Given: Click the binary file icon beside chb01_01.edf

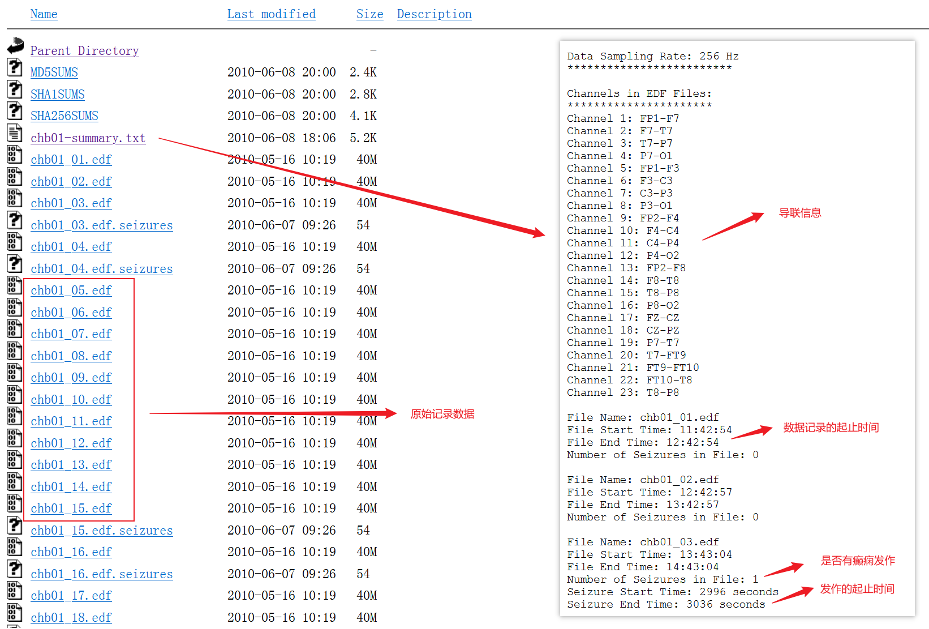Looking at the screenshot, I should click(x=15, y=155).
